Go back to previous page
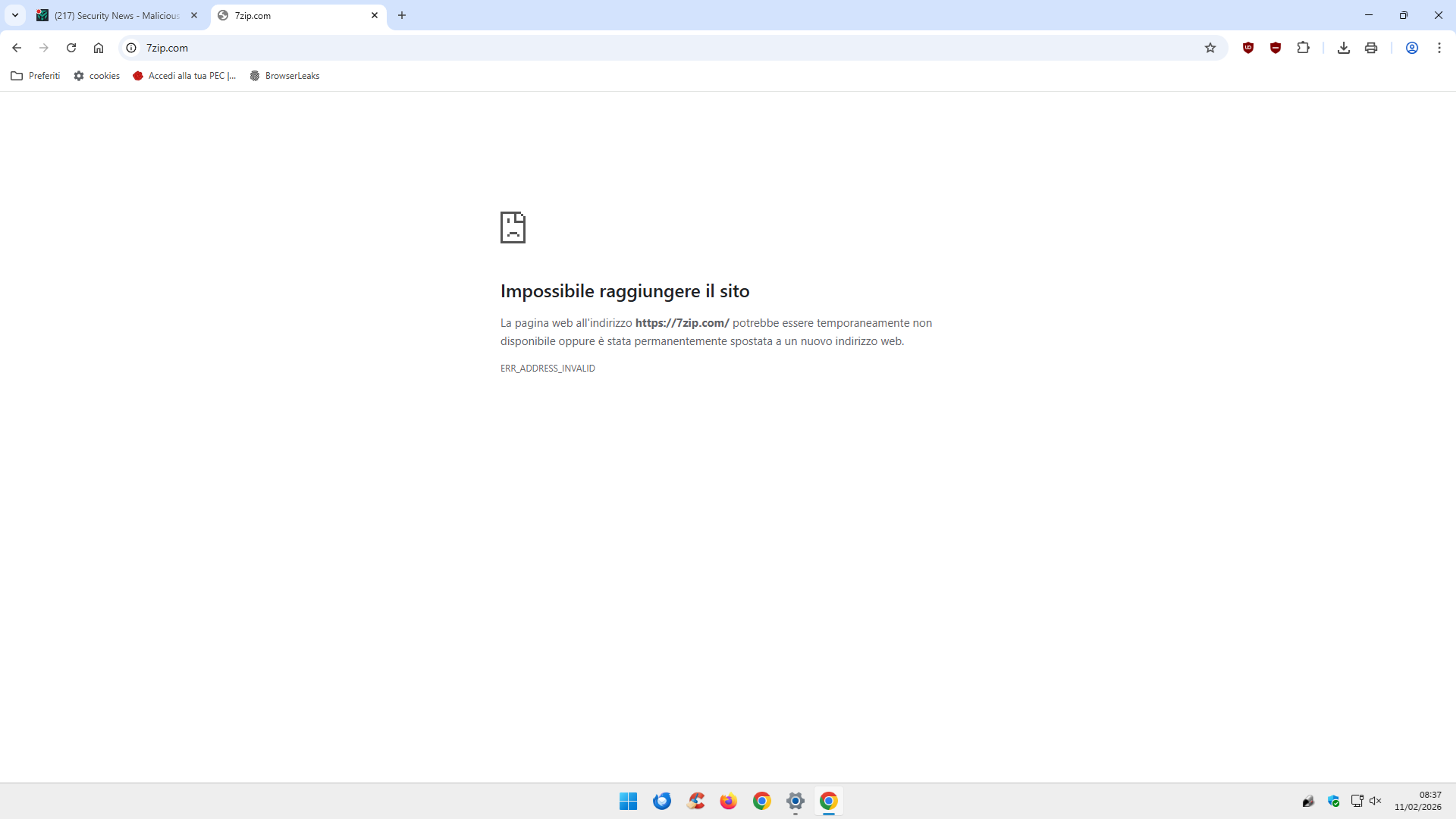Image resolution: width=1456 pixels, height=819 pixels. 17,48
